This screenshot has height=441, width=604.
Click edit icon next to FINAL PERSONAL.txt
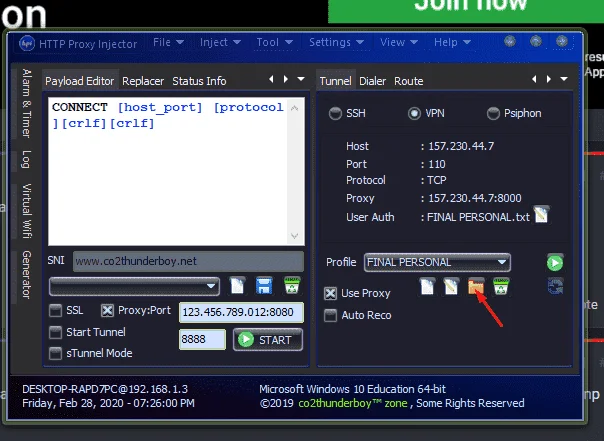541,215
